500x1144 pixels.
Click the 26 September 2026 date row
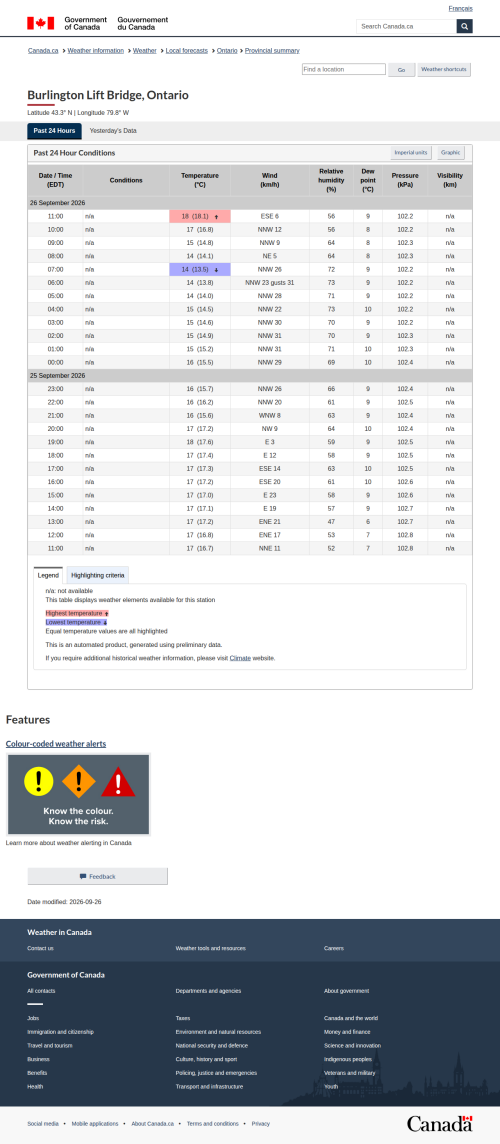tap(250, 203)
